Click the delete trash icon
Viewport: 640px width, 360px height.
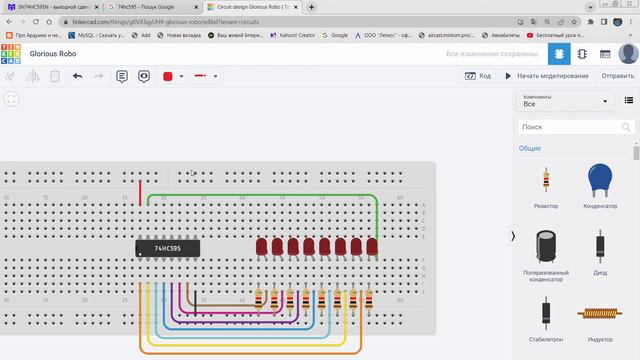pos(55,76)
